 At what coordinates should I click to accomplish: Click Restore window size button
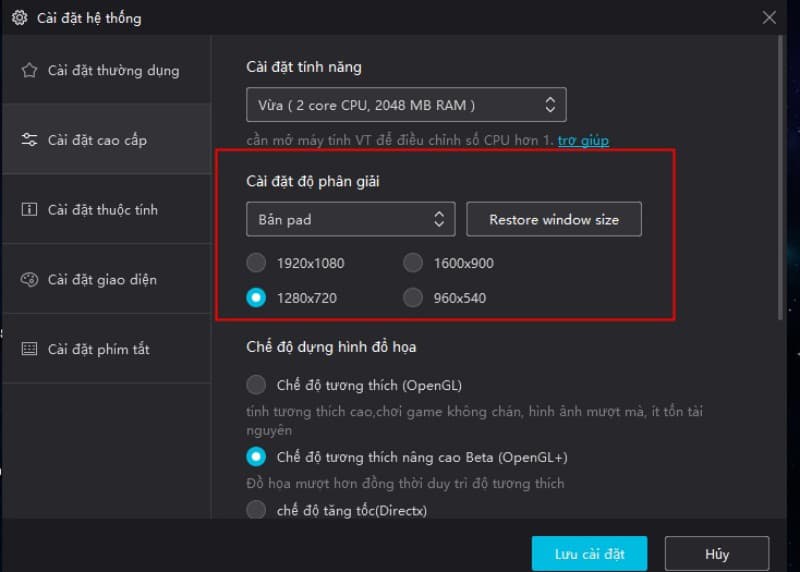(554, 219)
